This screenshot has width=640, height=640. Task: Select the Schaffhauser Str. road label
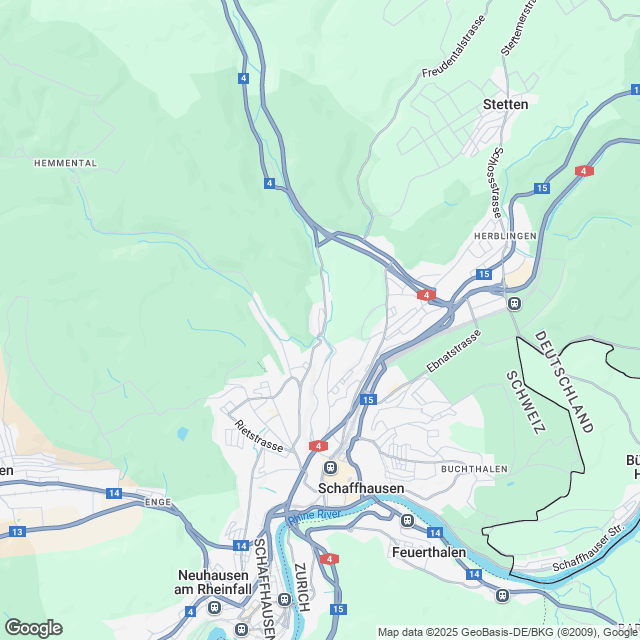pos(588,547)
